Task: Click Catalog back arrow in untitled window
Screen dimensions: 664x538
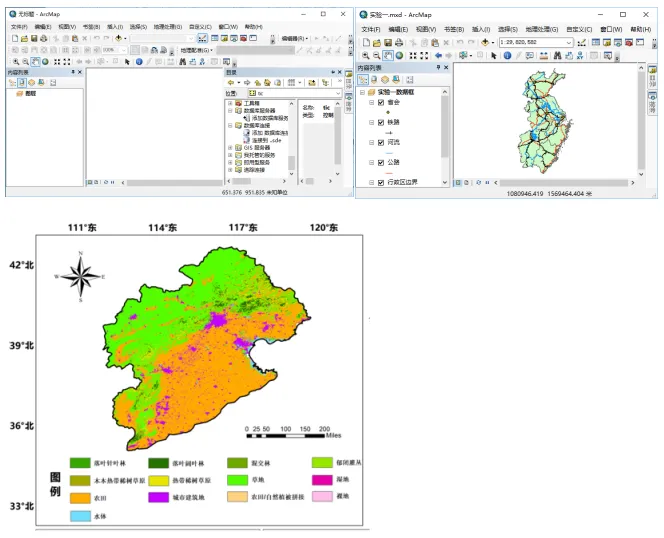Action: (231, 83)
